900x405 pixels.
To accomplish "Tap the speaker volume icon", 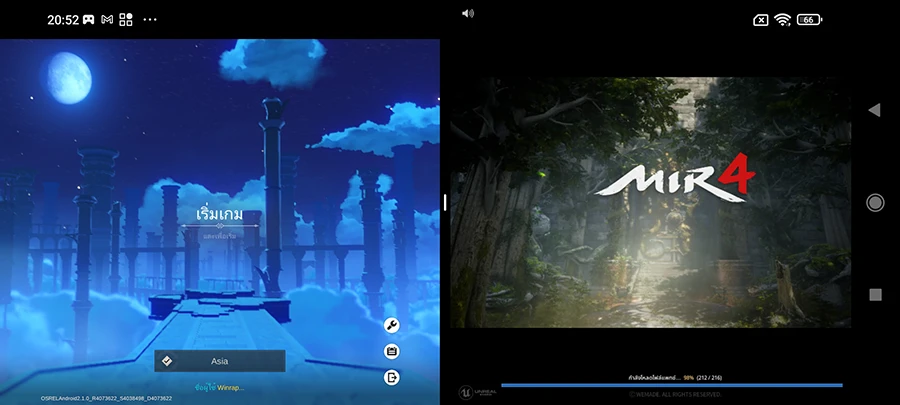I will pyautogui.click(x=468, y=13).
